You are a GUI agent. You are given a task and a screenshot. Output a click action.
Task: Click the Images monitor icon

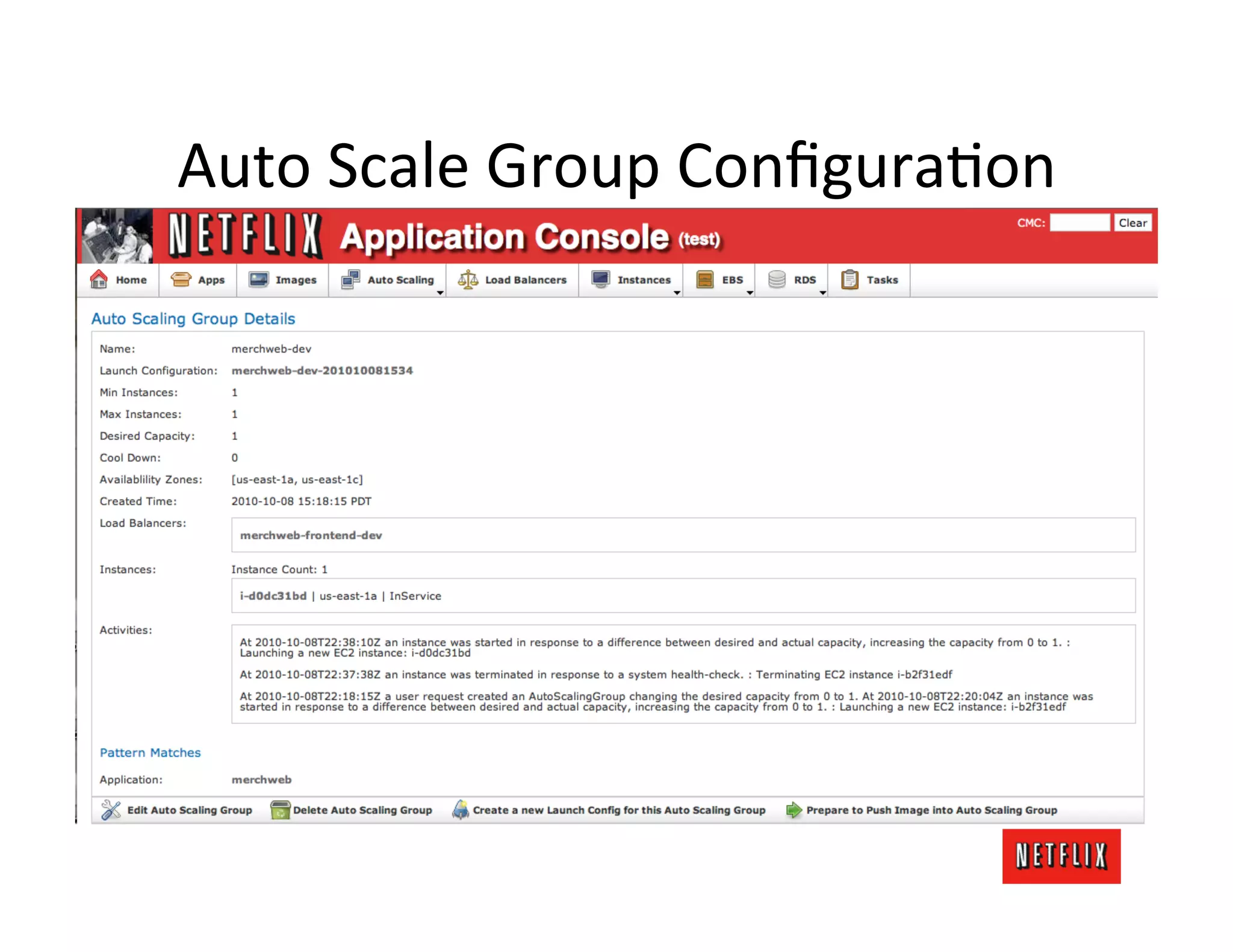(259, 279)
